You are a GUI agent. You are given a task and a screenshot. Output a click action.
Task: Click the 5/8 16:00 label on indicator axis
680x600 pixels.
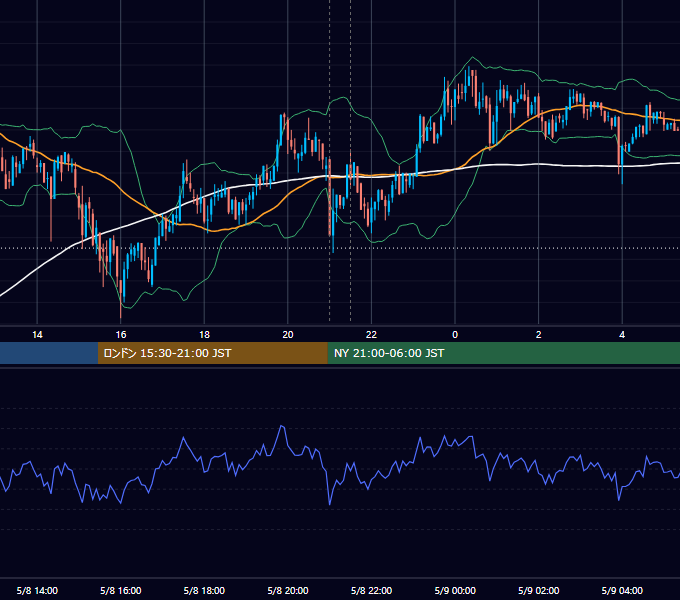121,590
